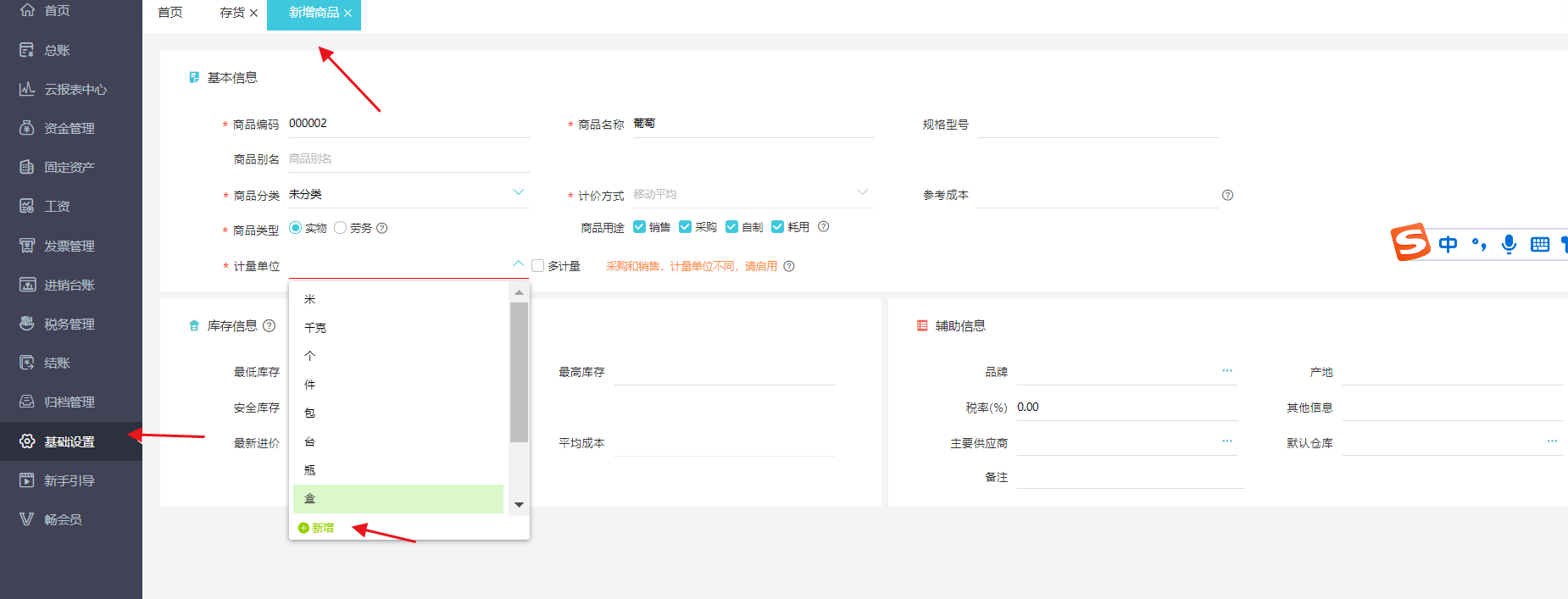Close the 存货 tab with its X
This screenshot has height=599, width=1568.
pyautogui.click(x=253, y=14)
